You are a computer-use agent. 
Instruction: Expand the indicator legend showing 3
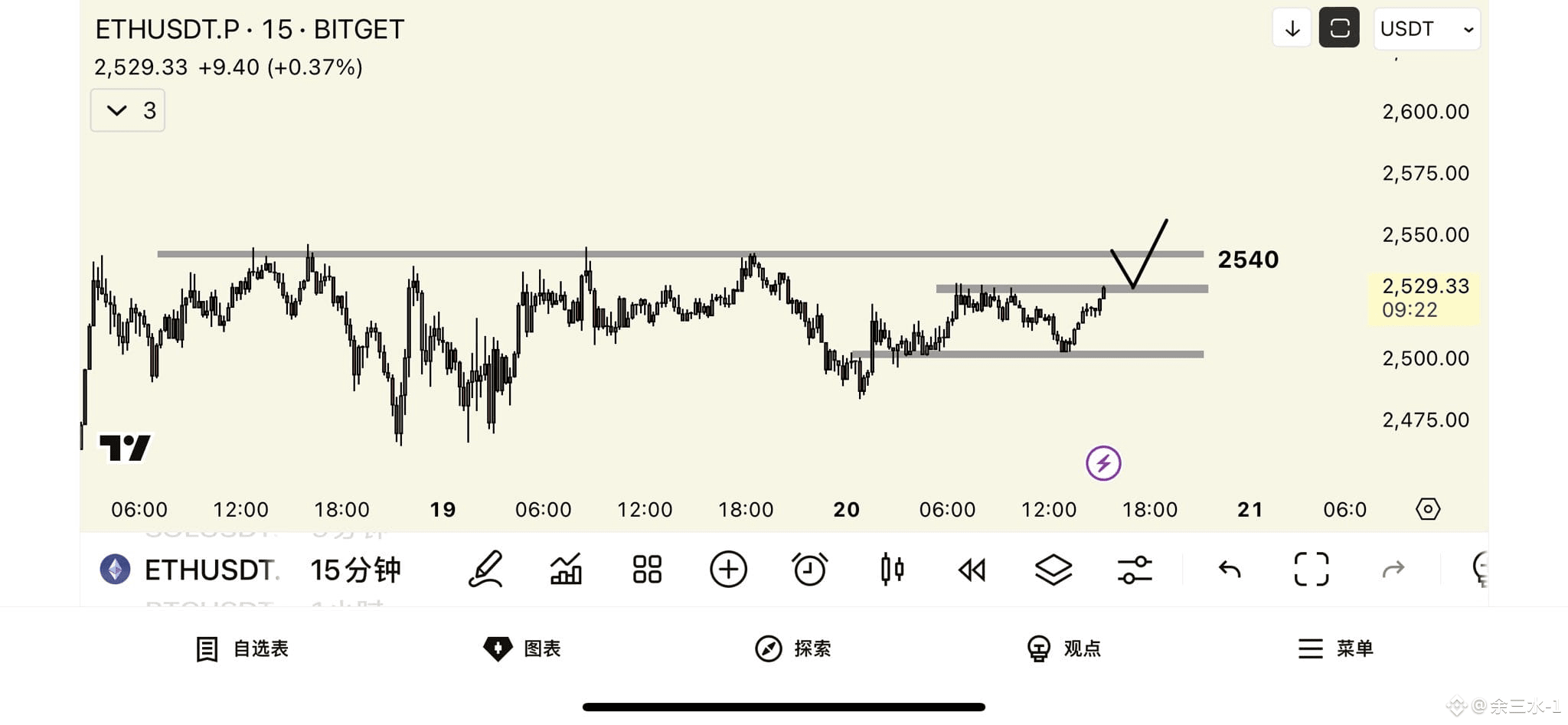pos(128,110)
